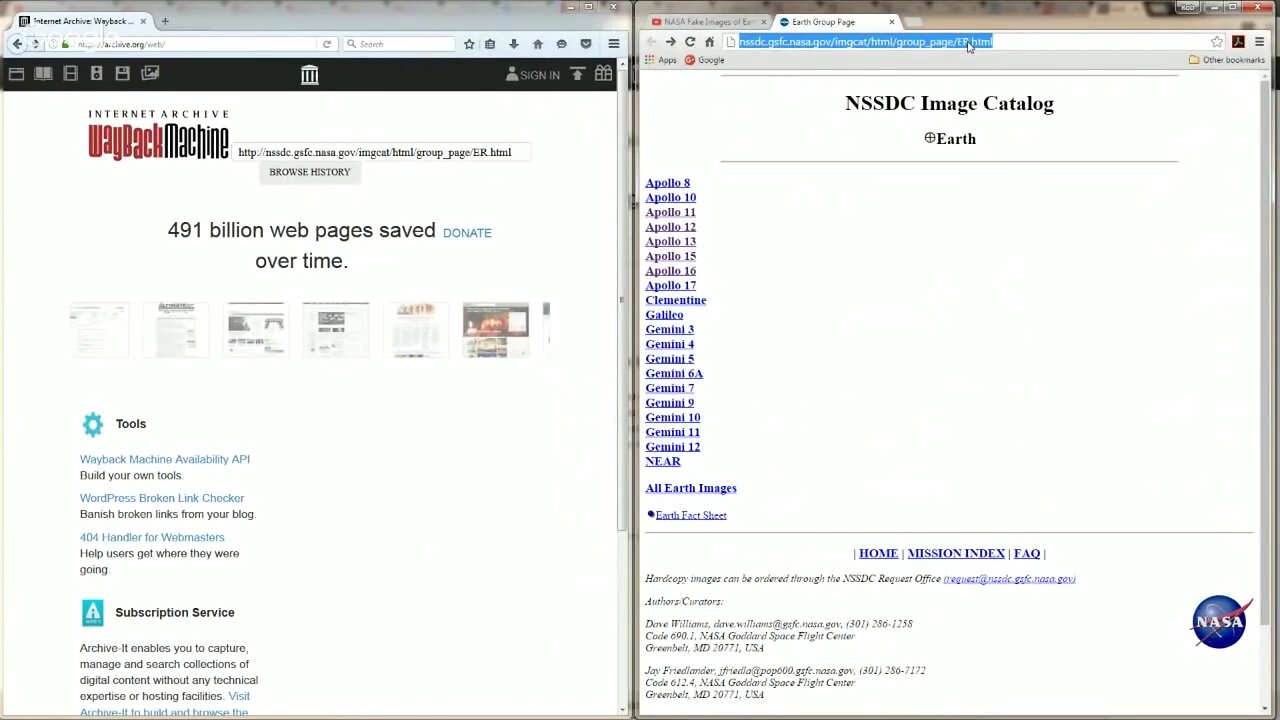
Task: Click the Upload arrow icon on Archive navbar
Action: [577, 73]
